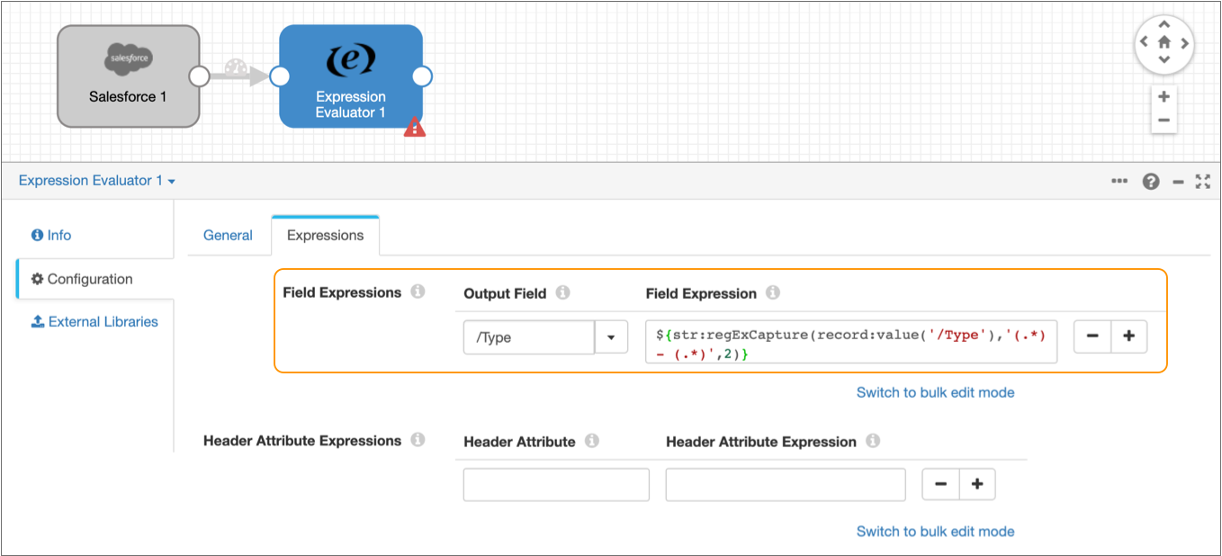Zoom out the canvas with minus
The image size is (1222, 556).
tap(1164, 120)
